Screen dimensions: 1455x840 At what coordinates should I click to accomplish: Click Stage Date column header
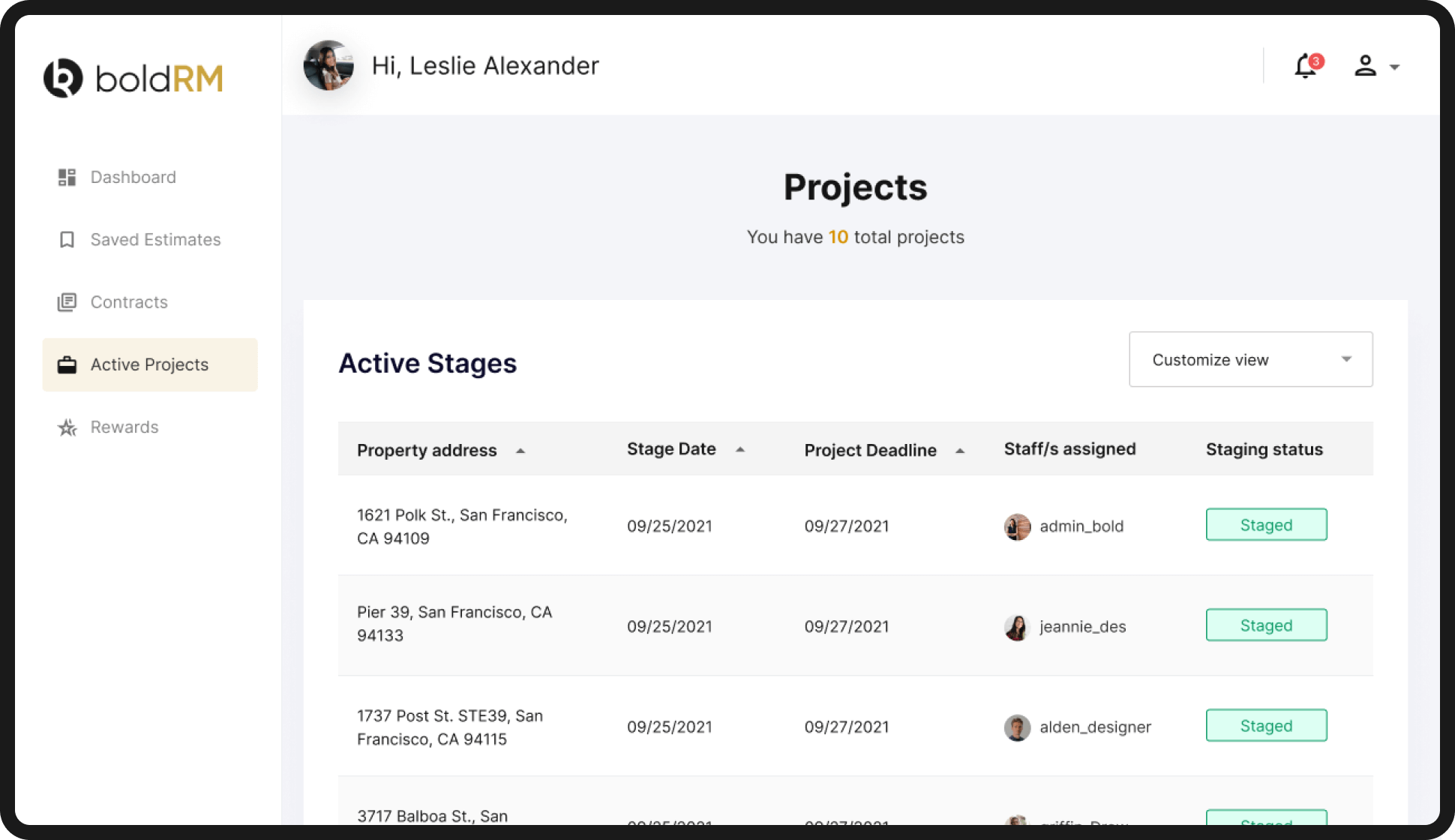pos(671,448)
